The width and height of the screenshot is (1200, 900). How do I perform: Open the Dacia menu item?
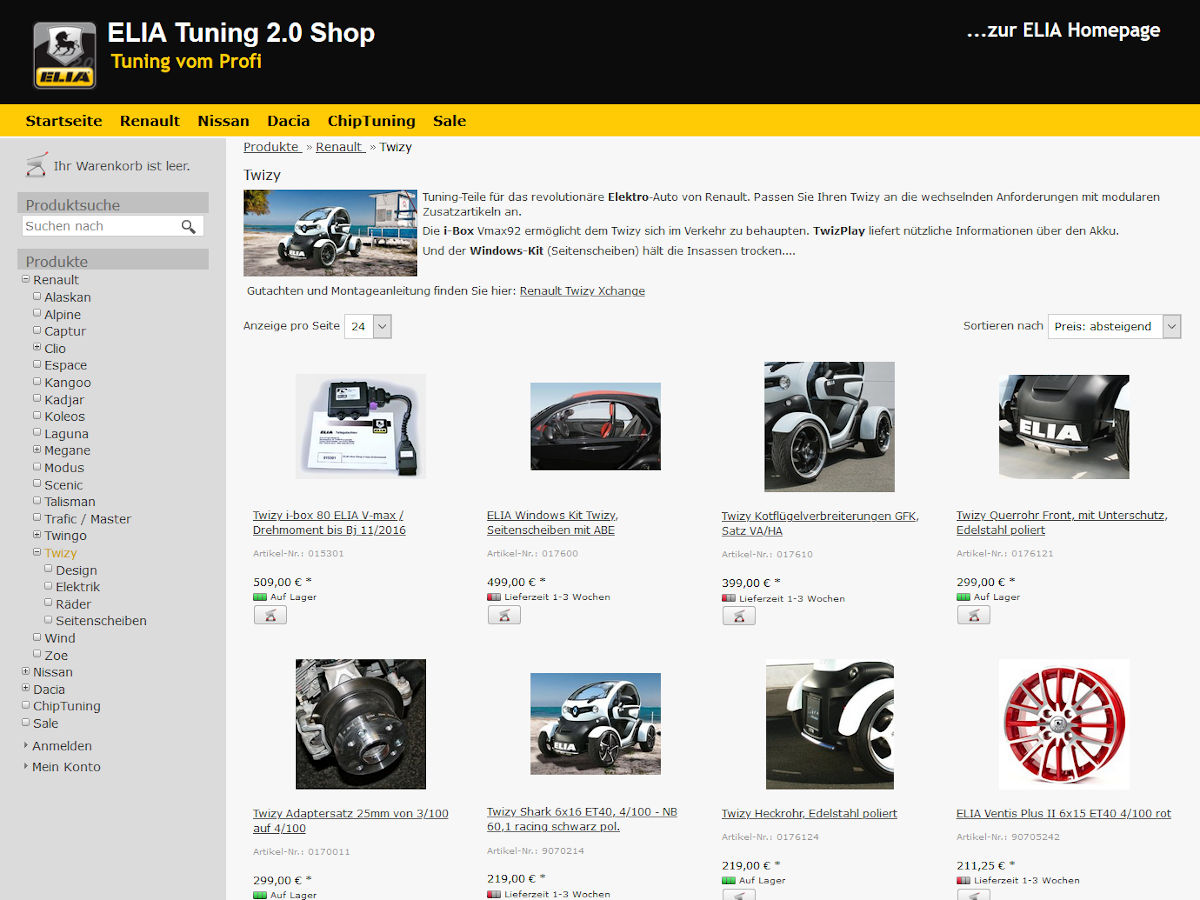(288, 121)
